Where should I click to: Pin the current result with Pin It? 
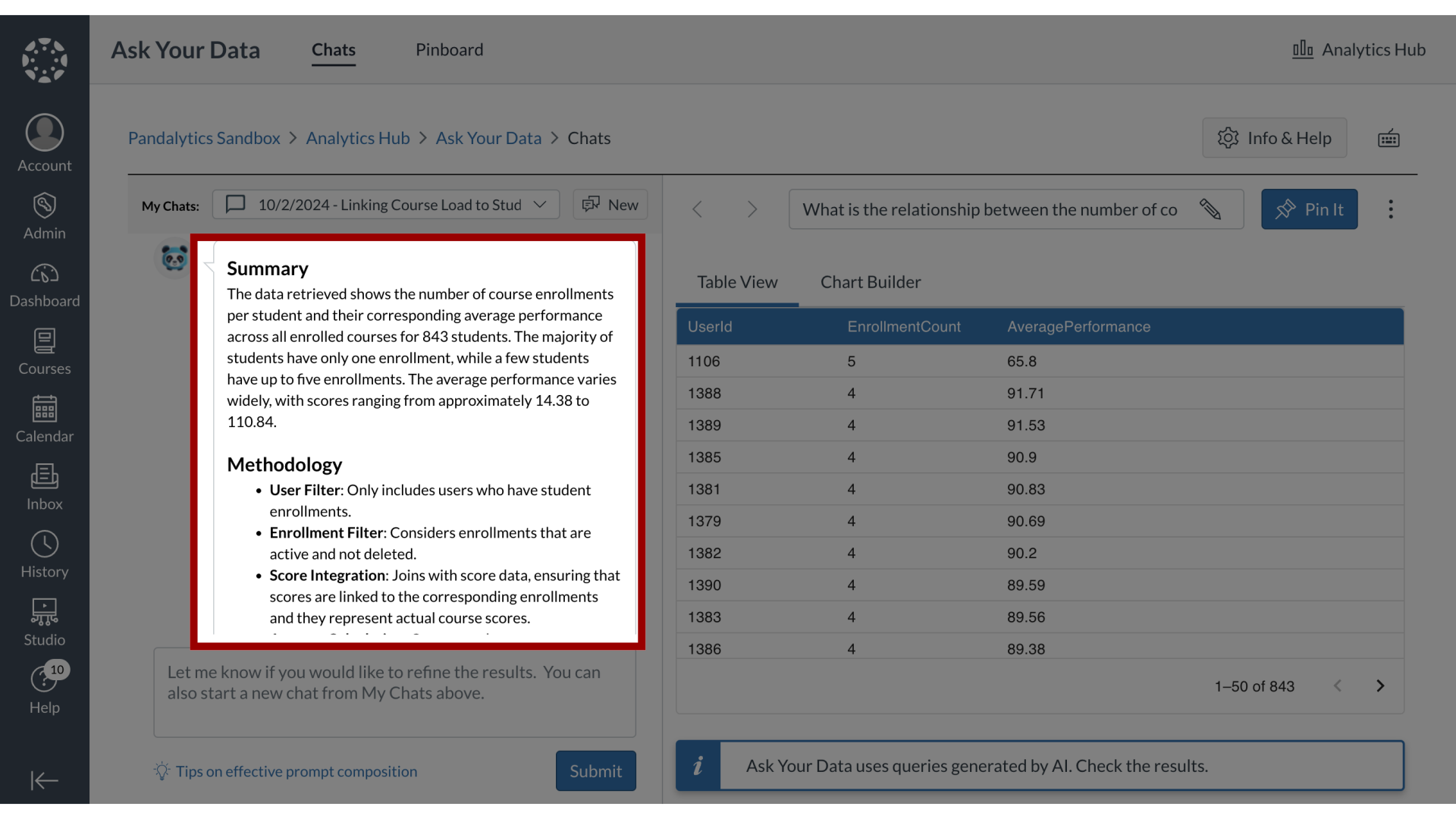click(1309, 209)
